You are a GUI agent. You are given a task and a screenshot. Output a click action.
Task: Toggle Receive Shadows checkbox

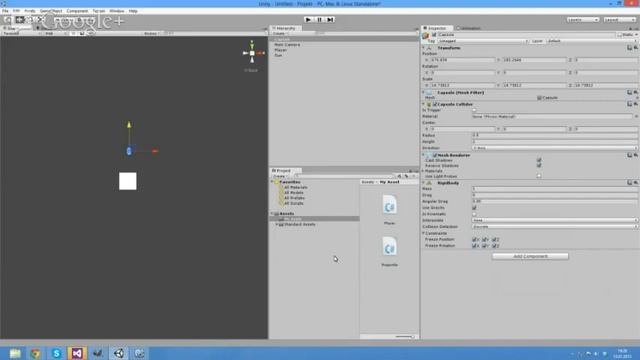point(539,166)
